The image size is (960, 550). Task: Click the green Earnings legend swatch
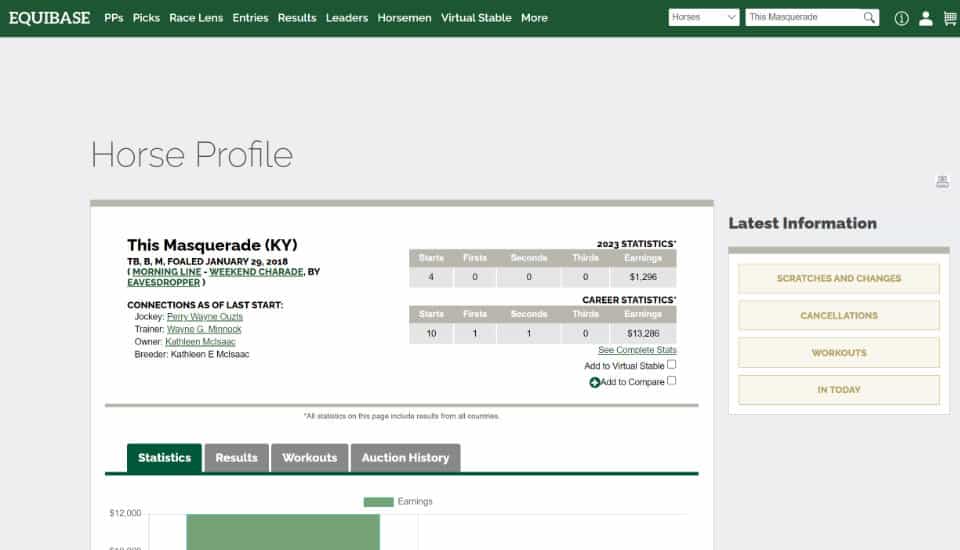tap(378, 502)
